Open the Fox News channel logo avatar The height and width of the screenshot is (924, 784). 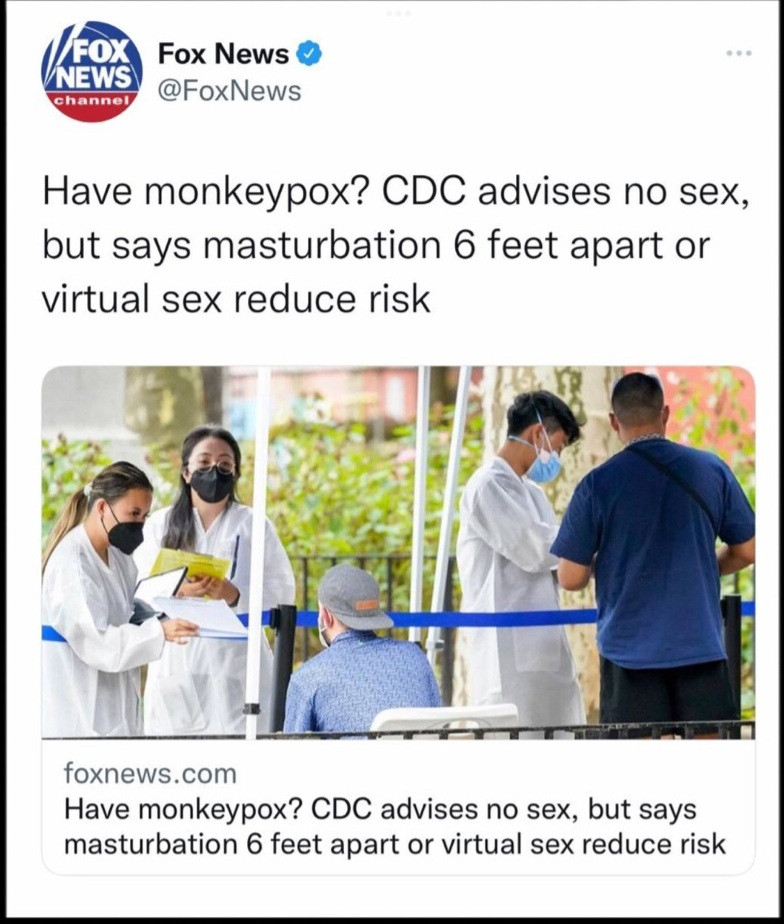pos(92,71)
